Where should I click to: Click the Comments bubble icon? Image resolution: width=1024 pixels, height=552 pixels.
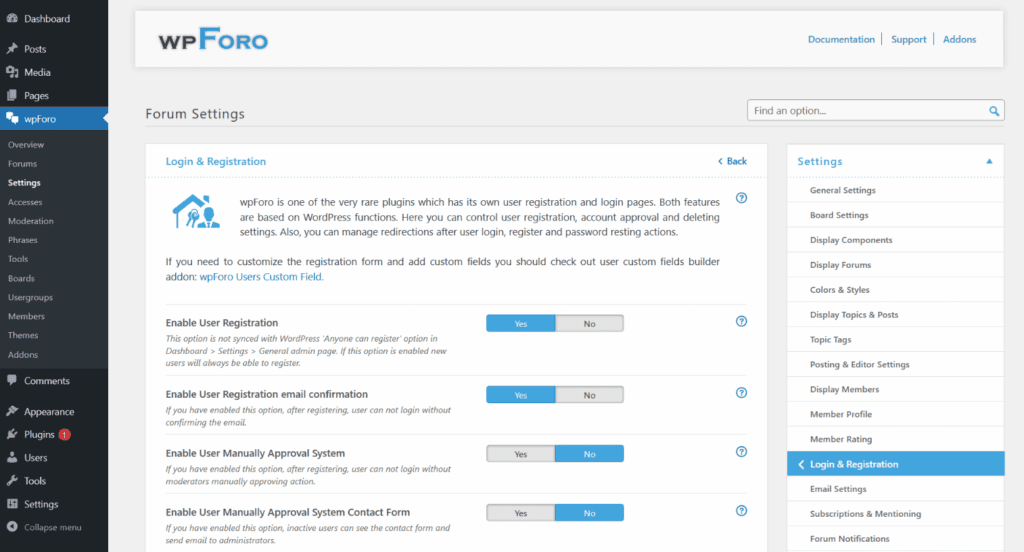(x=12, y=380)
